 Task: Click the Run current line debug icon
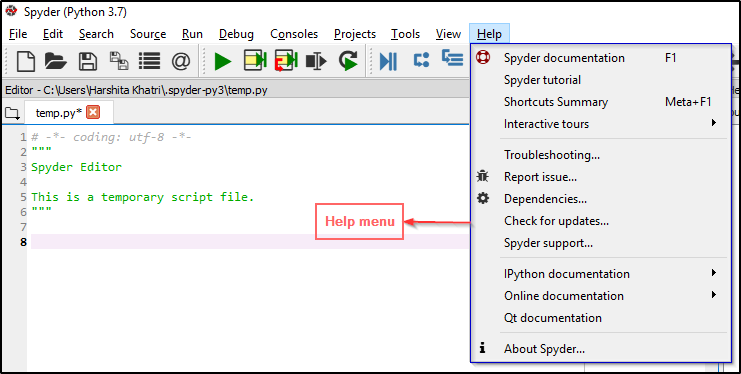421,60
